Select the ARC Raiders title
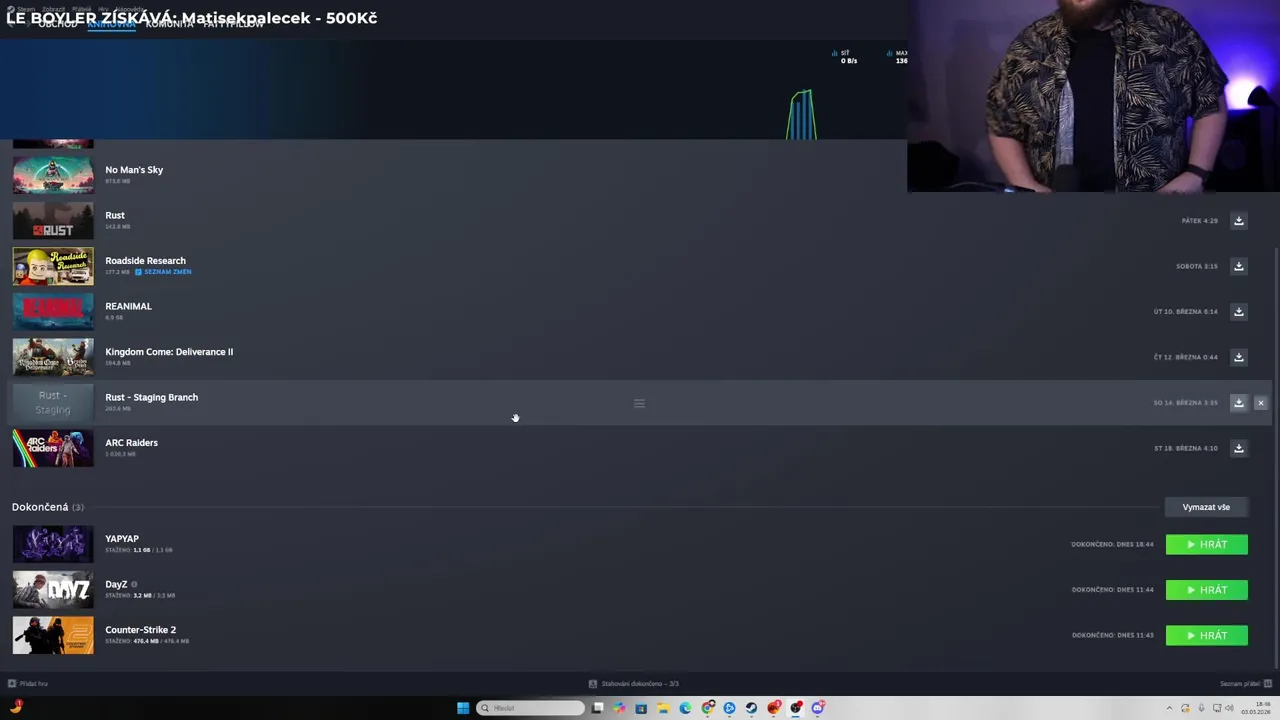Screen dimensions: 1280x720 [x=131, y=443]
